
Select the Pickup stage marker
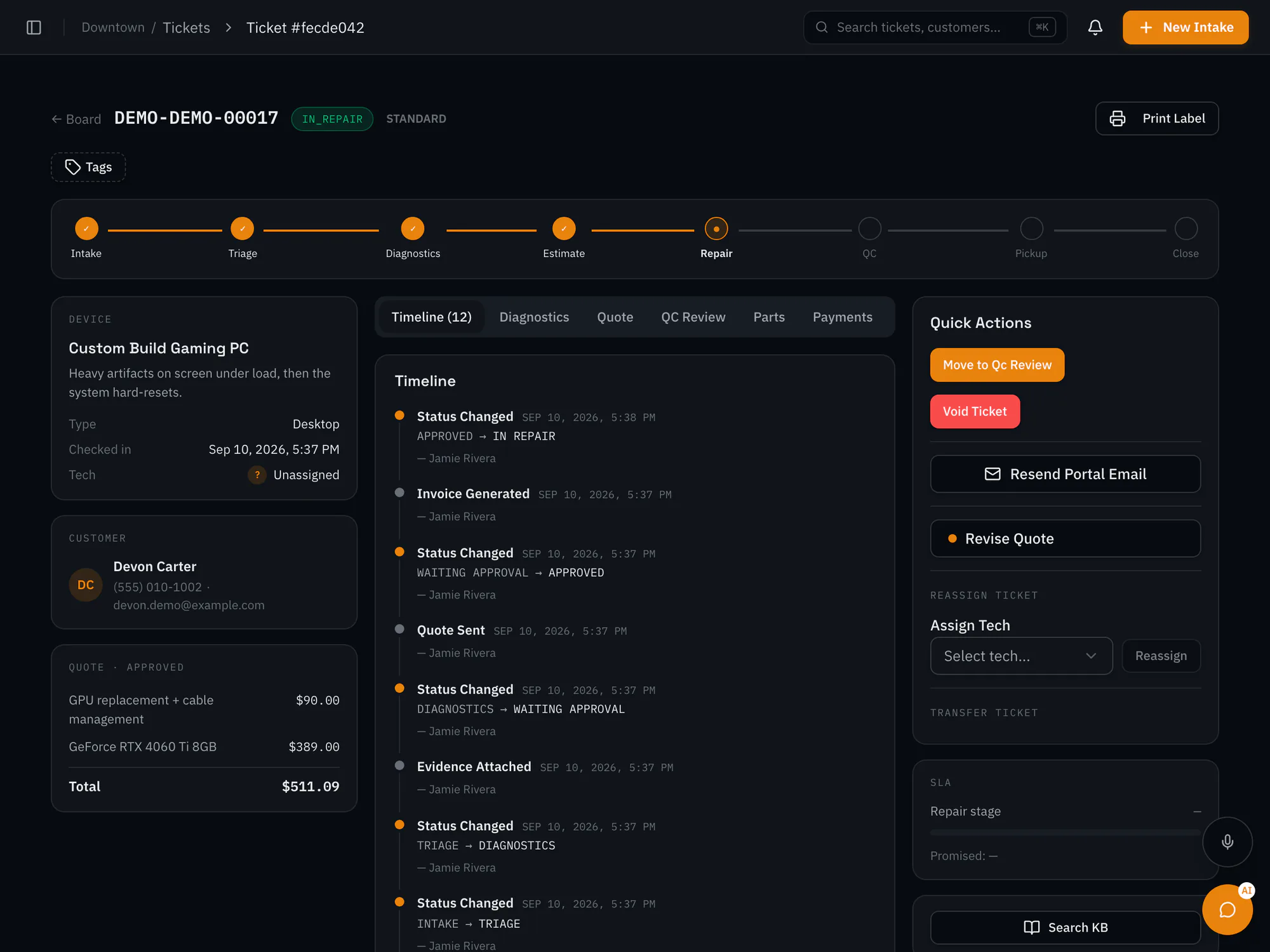point(1031,228)
